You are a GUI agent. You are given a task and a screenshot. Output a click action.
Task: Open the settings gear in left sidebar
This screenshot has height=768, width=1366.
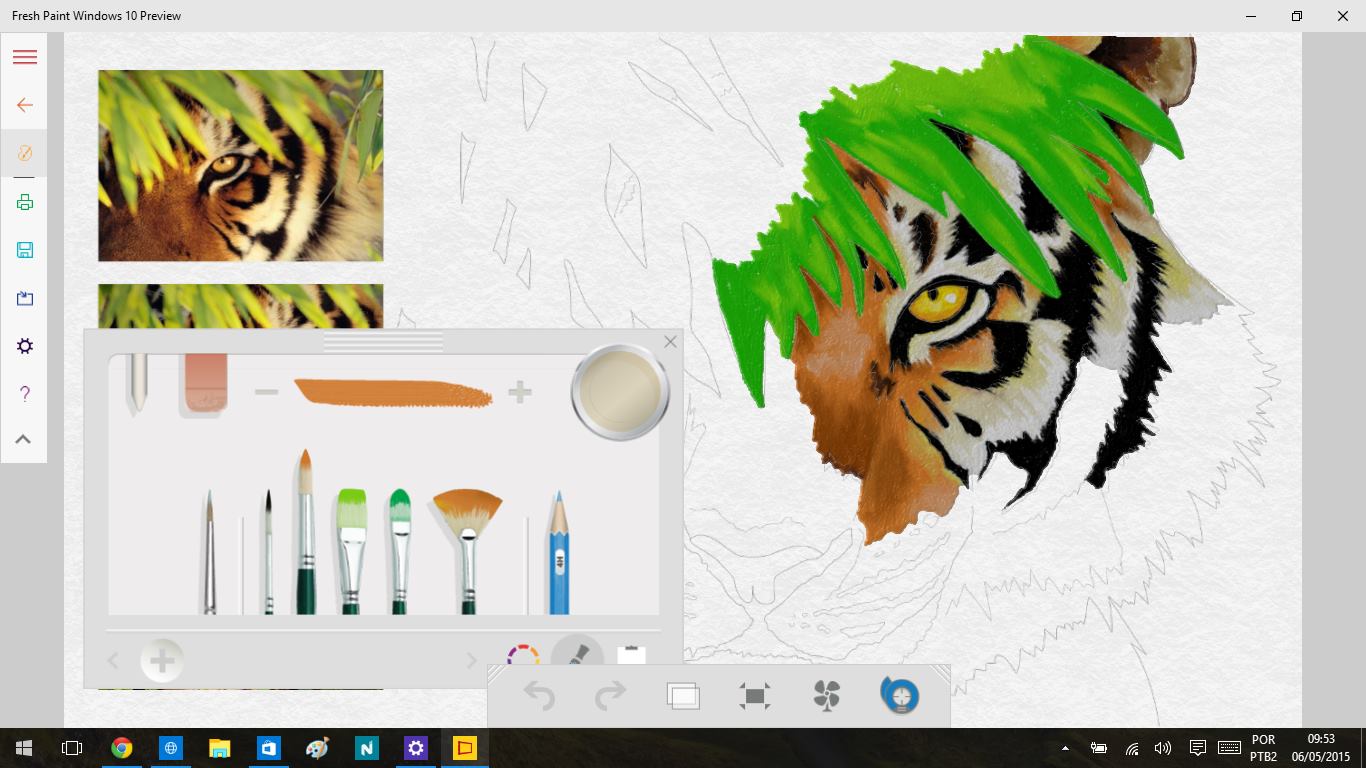pos(25,346)
